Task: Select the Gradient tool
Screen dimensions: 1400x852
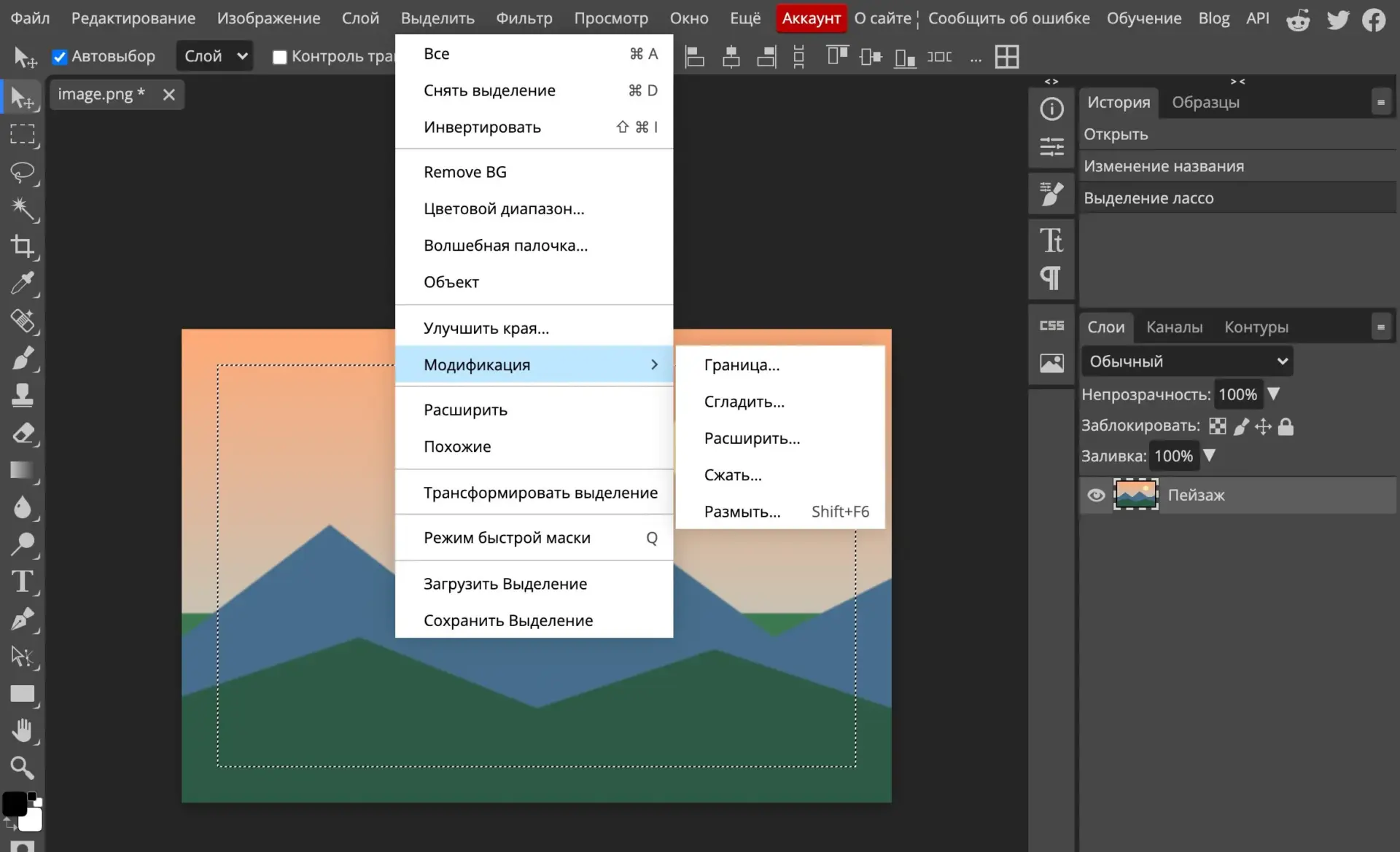Action: tap(22, 470)
